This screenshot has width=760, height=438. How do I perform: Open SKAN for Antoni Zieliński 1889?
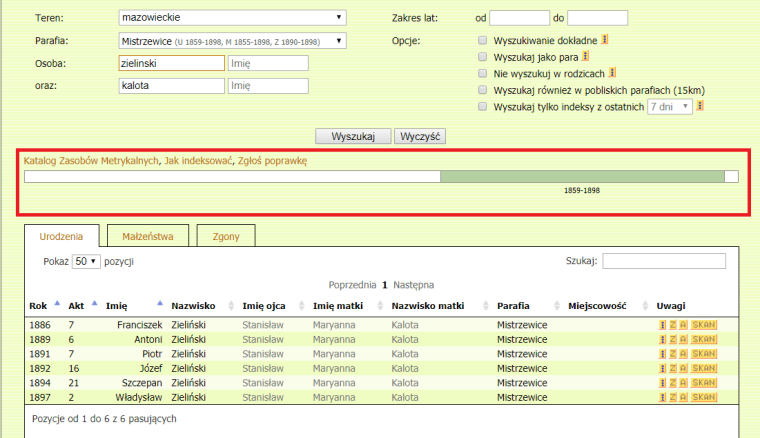(x=704, y=340)
